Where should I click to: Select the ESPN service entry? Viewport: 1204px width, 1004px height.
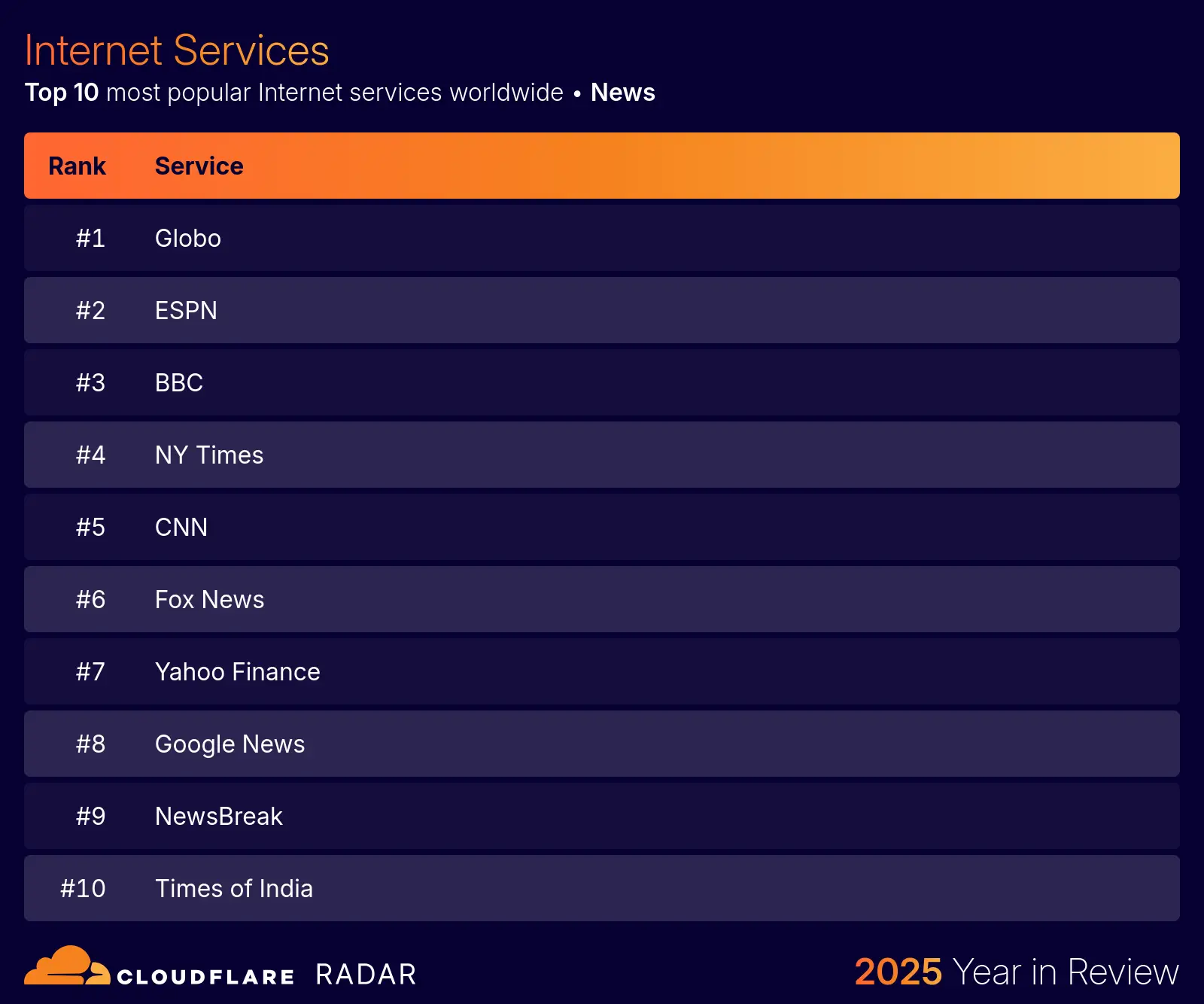coord(186,311)
